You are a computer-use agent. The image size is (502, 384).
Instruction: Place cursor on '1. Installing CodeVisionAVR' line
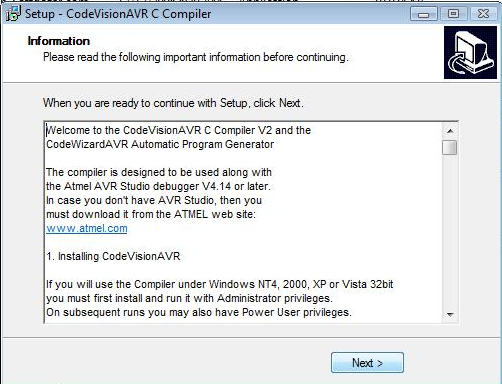pos(113,256)
